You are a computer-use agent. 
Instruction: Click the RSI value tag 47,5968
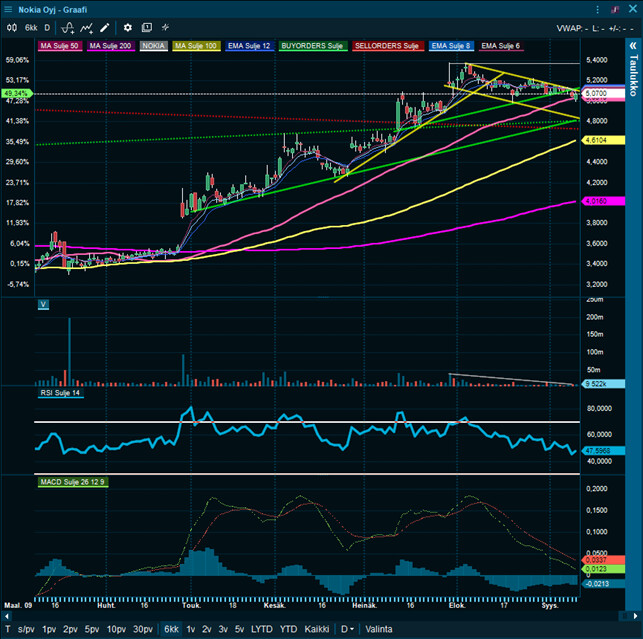[x=603, y=451]
